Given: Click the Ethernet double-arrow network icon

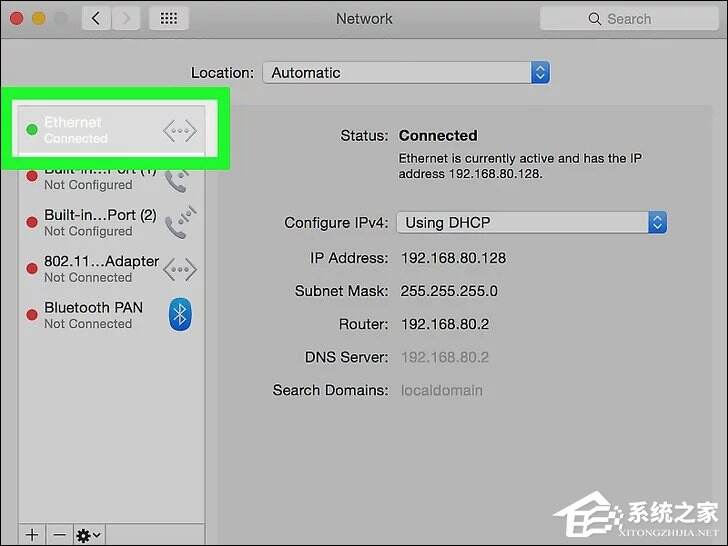Looking at the screenshot, I should tap(180, 130).
